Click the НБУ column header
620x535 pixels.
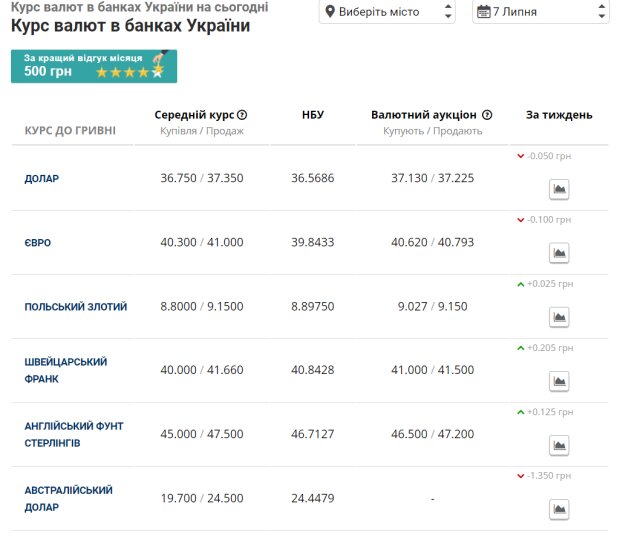pyautogui.click(x=313, y=115)
